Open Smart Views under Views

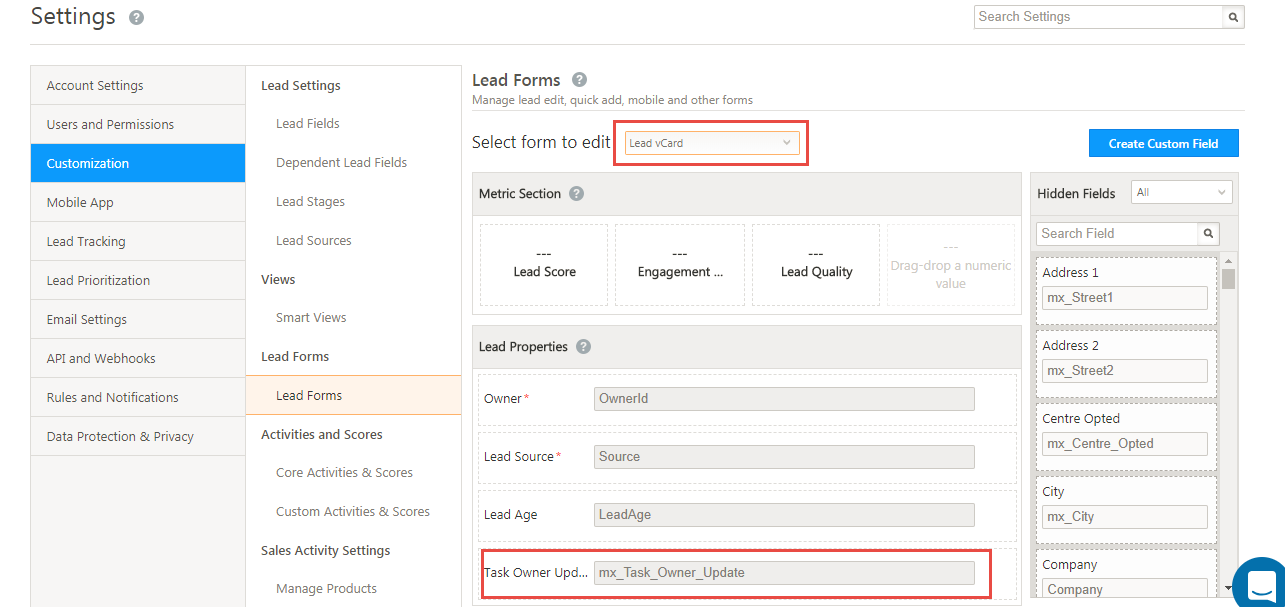coord(311,318)
